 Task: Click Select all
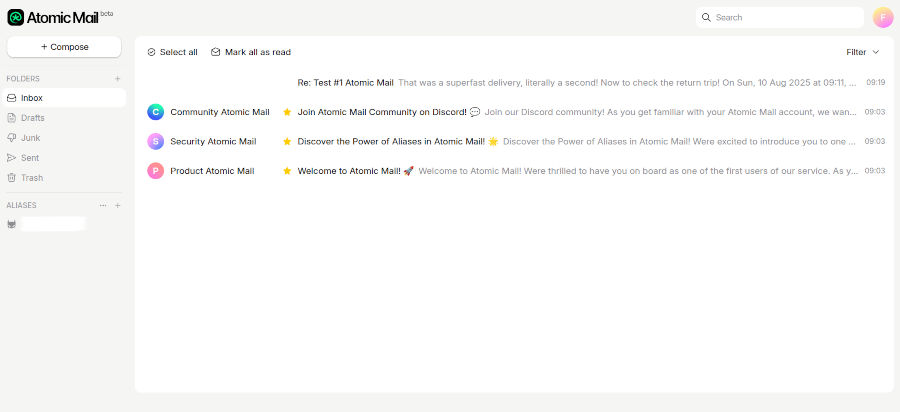[x=172, y=52]
